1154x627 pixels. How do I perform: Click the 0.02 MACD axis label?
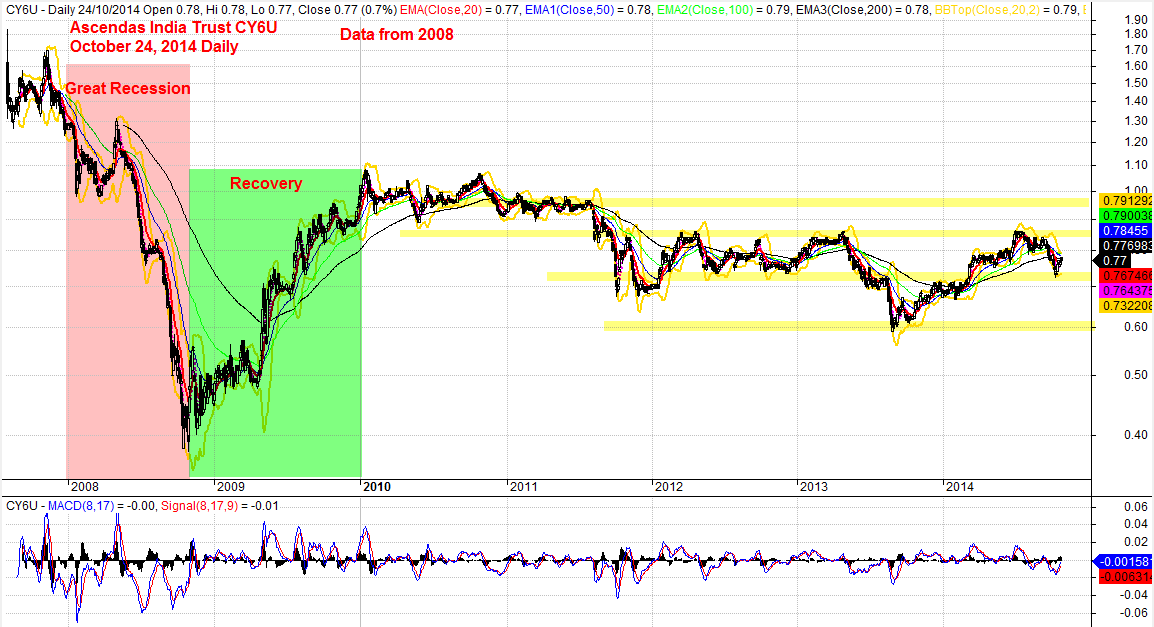pos(1136,542)
